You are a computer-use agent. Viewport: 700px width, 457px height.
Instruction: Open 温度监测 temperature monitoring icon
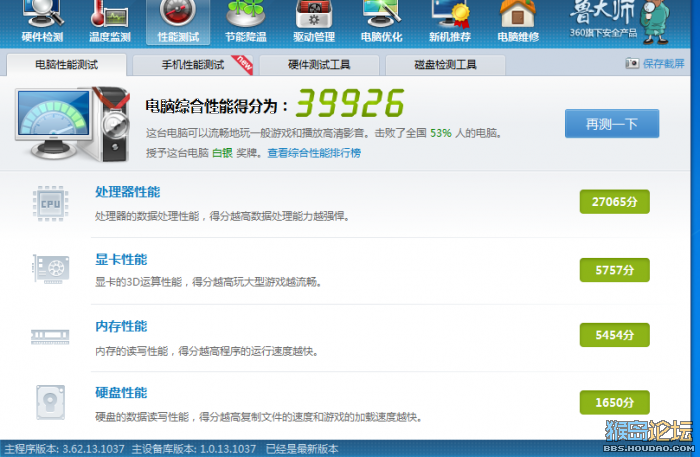110,22
